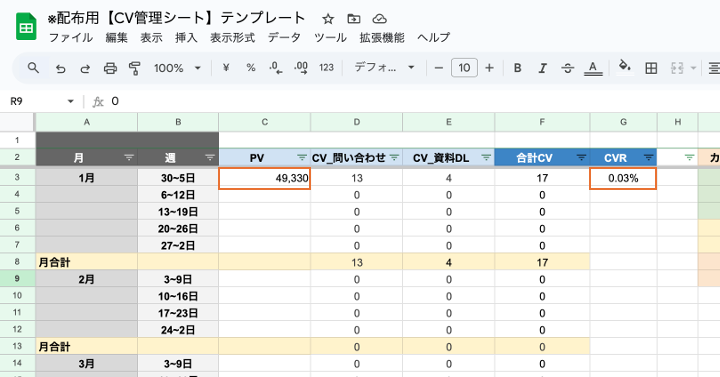
Task: Click the R9 name box field
Action: (x=41, y=101)
